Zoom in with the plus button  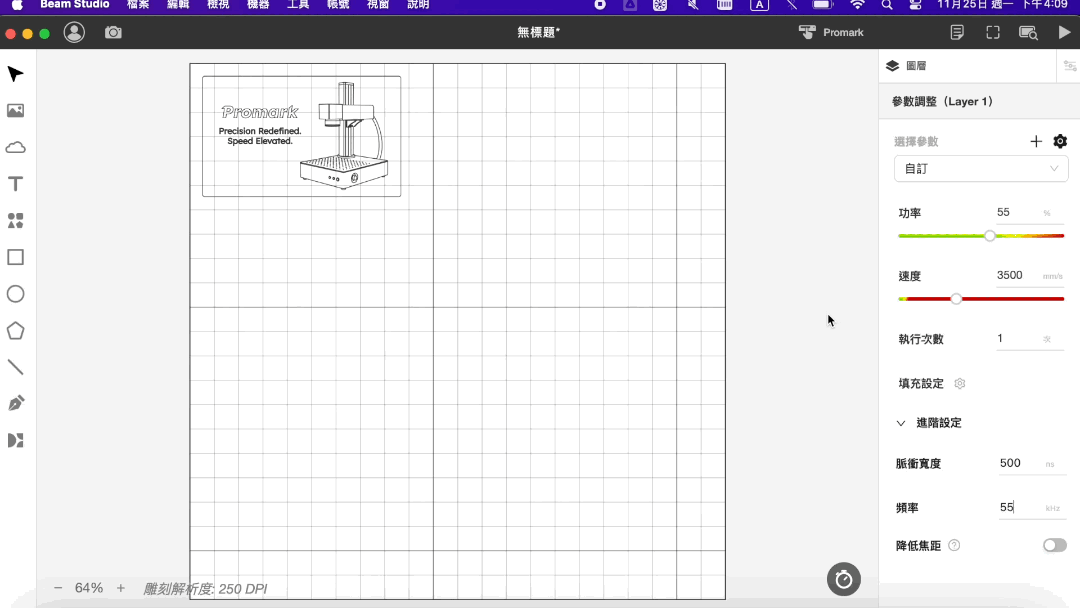121,588
